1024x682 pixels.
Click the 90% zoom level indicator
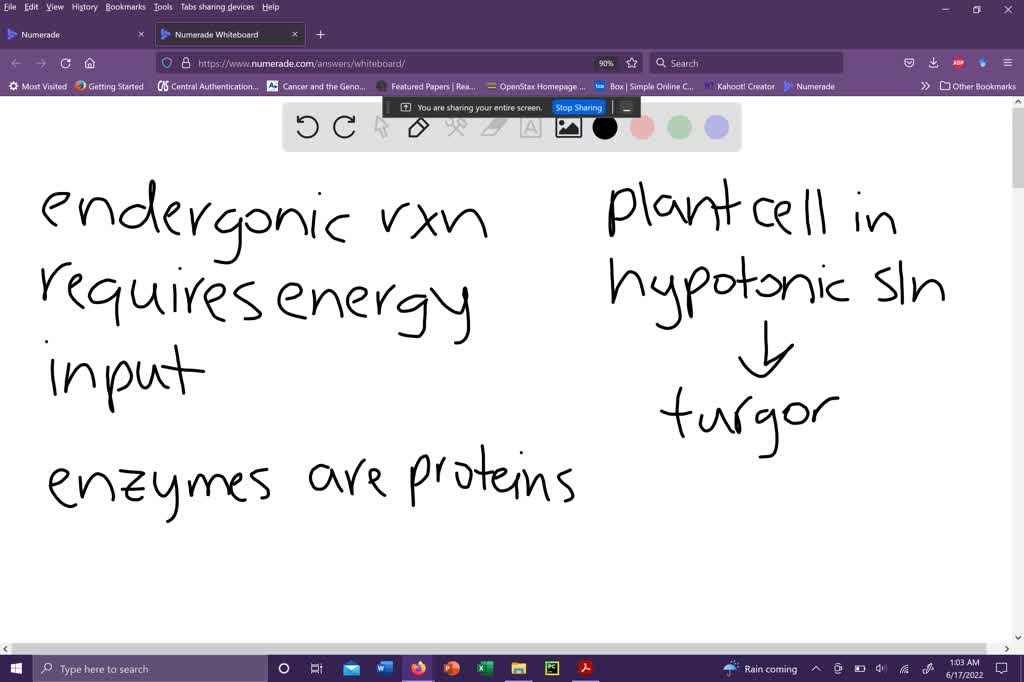pyautogui.click(x=606, y=63)
